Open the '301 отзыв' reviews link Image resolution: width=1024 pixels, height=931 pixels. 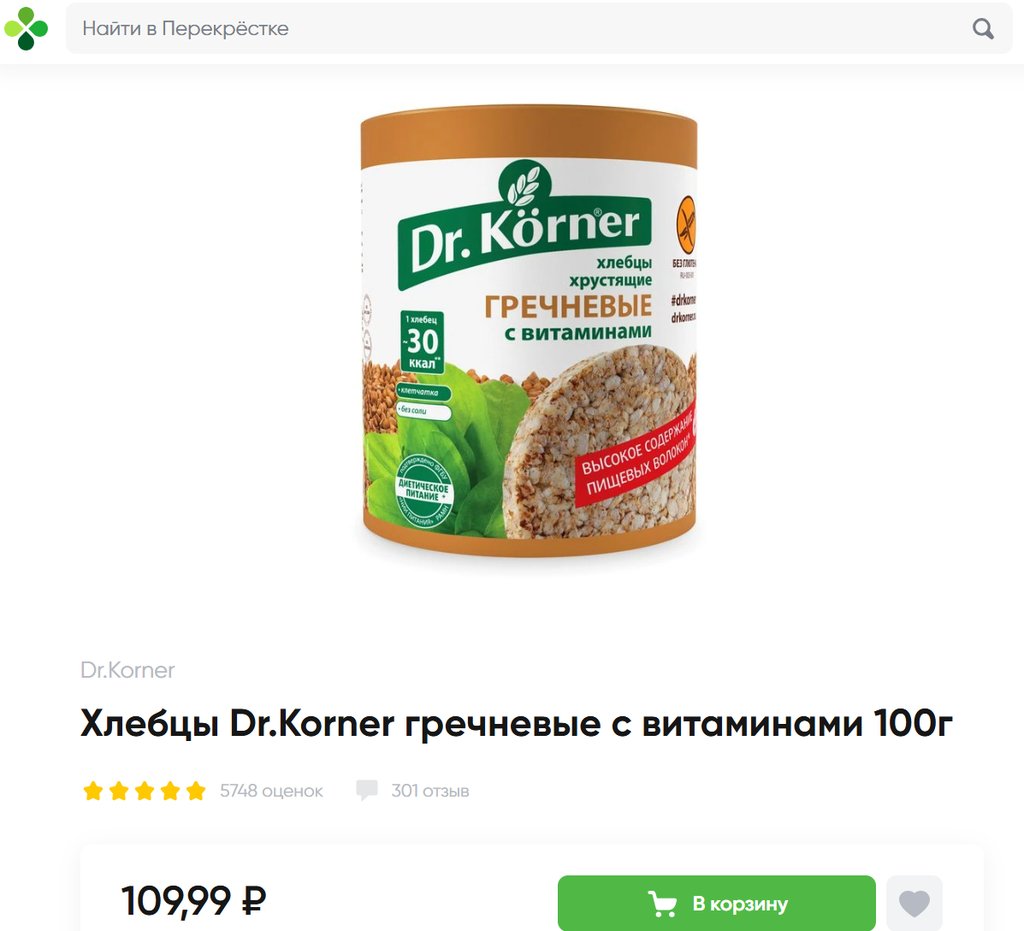tap(430, 791)
